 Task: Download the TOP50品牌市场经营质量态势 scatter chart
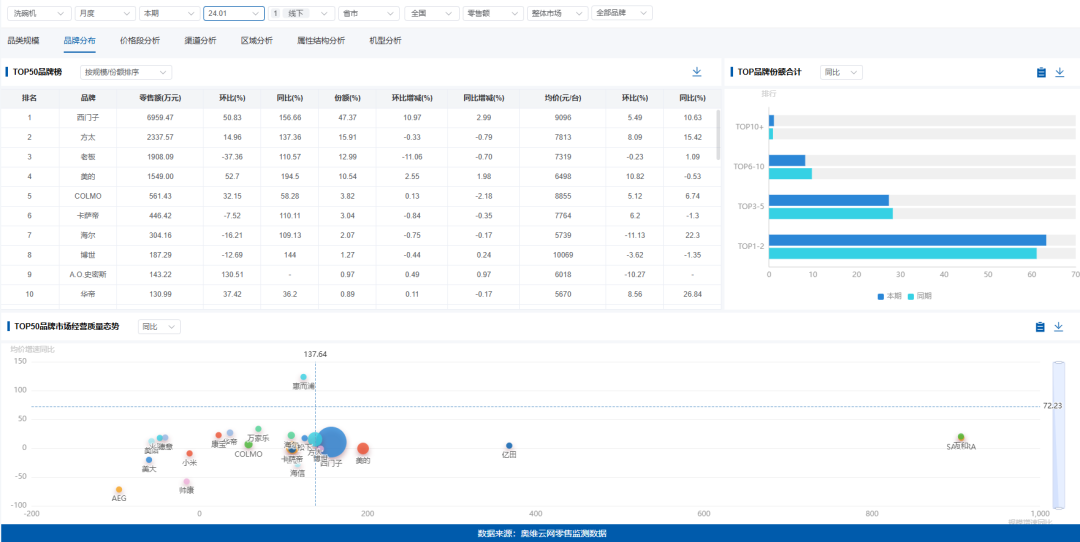pos(1059,327)
